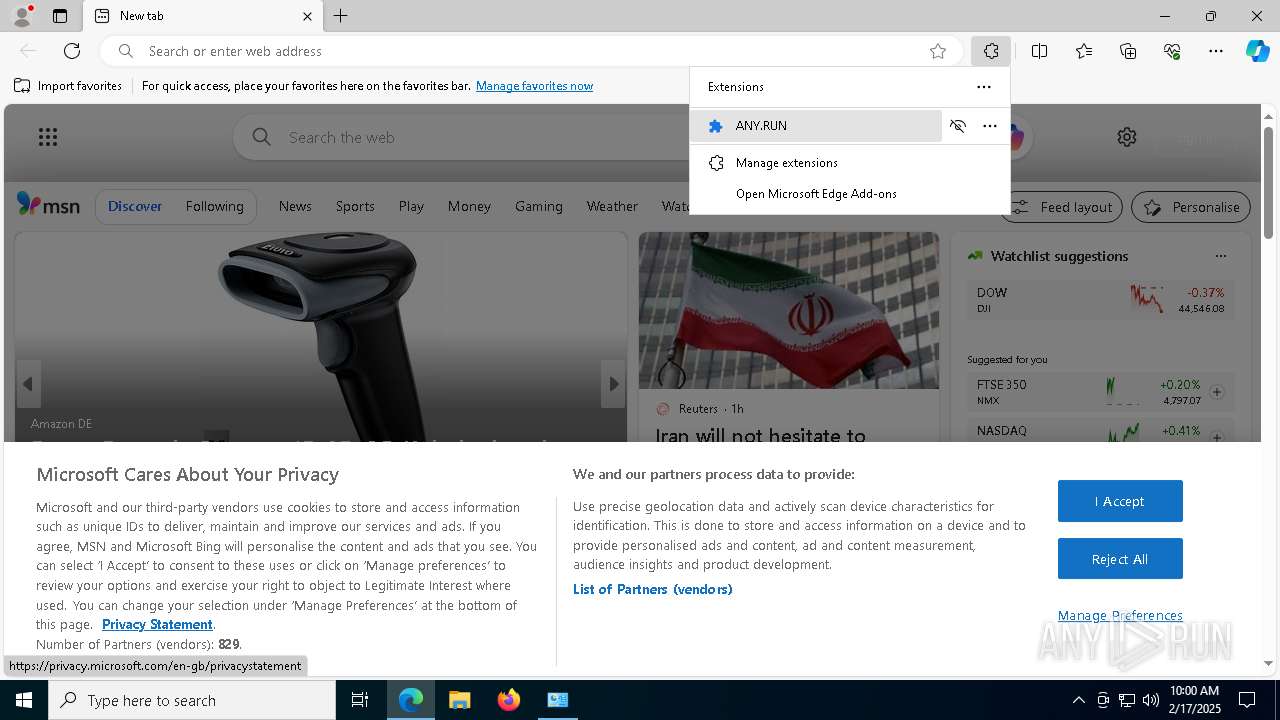Open File Explorer from taskbar
The height and width of the screenshot is (720, 1280).
(x=459, y=700)
